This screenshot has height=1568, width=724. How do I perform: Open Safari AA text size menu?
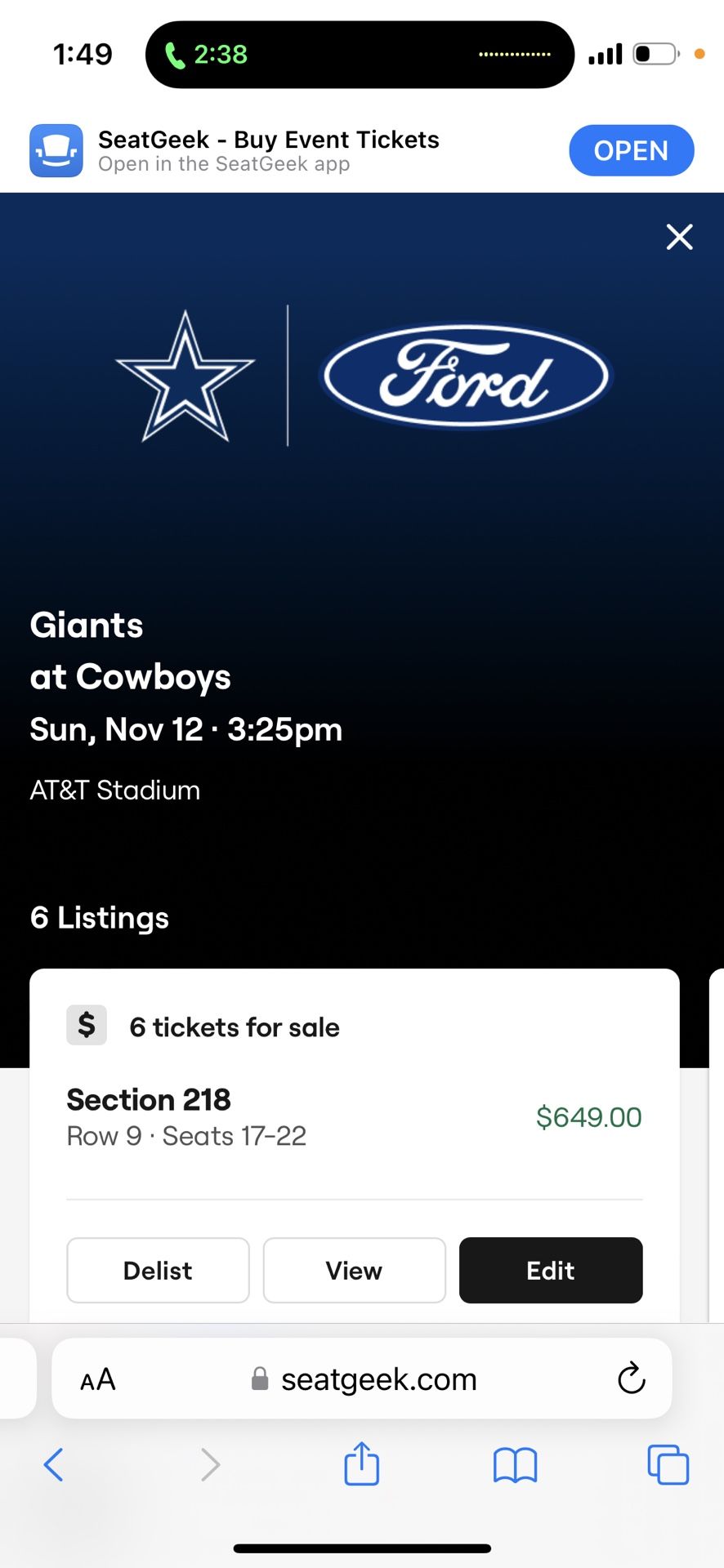pos(98,1379)
